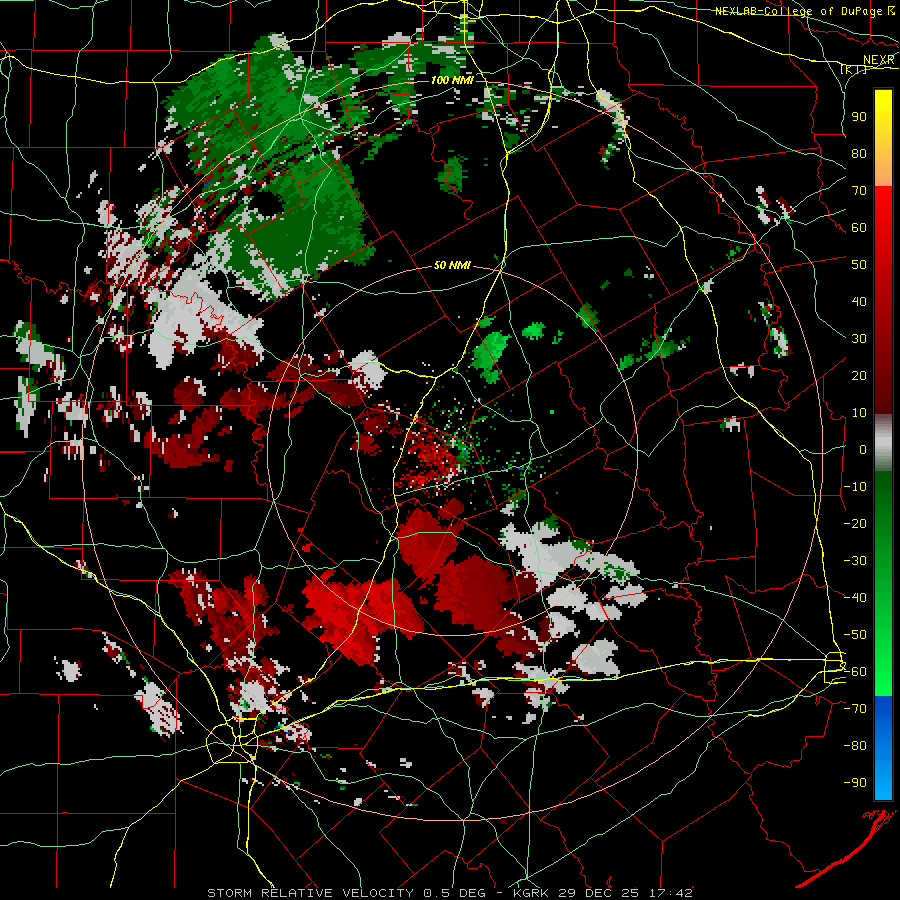Click the '100 NMI' range ring label
The image size is (900, 900).
click(452, 80)
